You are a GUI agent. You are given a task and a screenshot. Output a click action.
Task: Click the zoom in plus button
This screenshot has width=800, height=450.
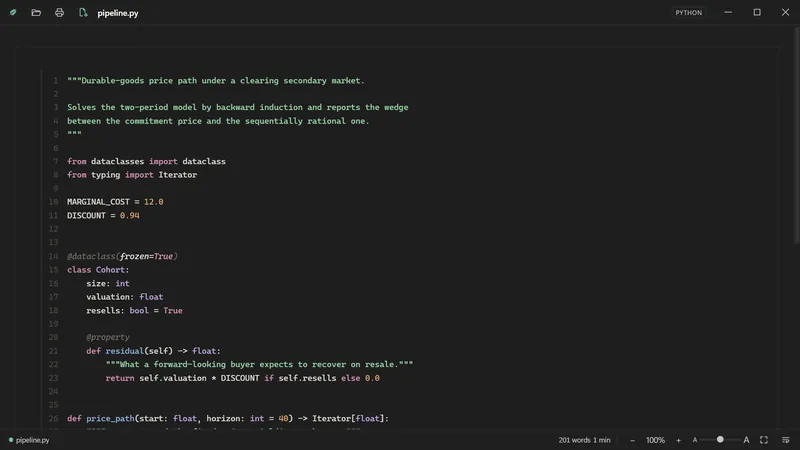(679, 440)
